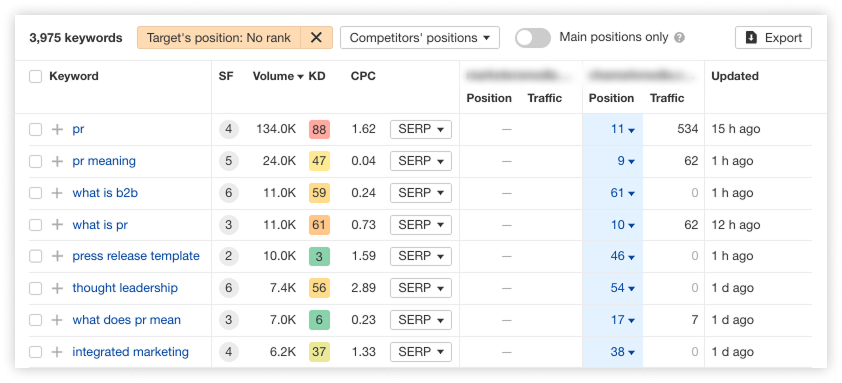Open the SERP dropdown for 'integrated marketing'
The width and height of the screenshot is (842, 383).
click(x=421, y=352)
